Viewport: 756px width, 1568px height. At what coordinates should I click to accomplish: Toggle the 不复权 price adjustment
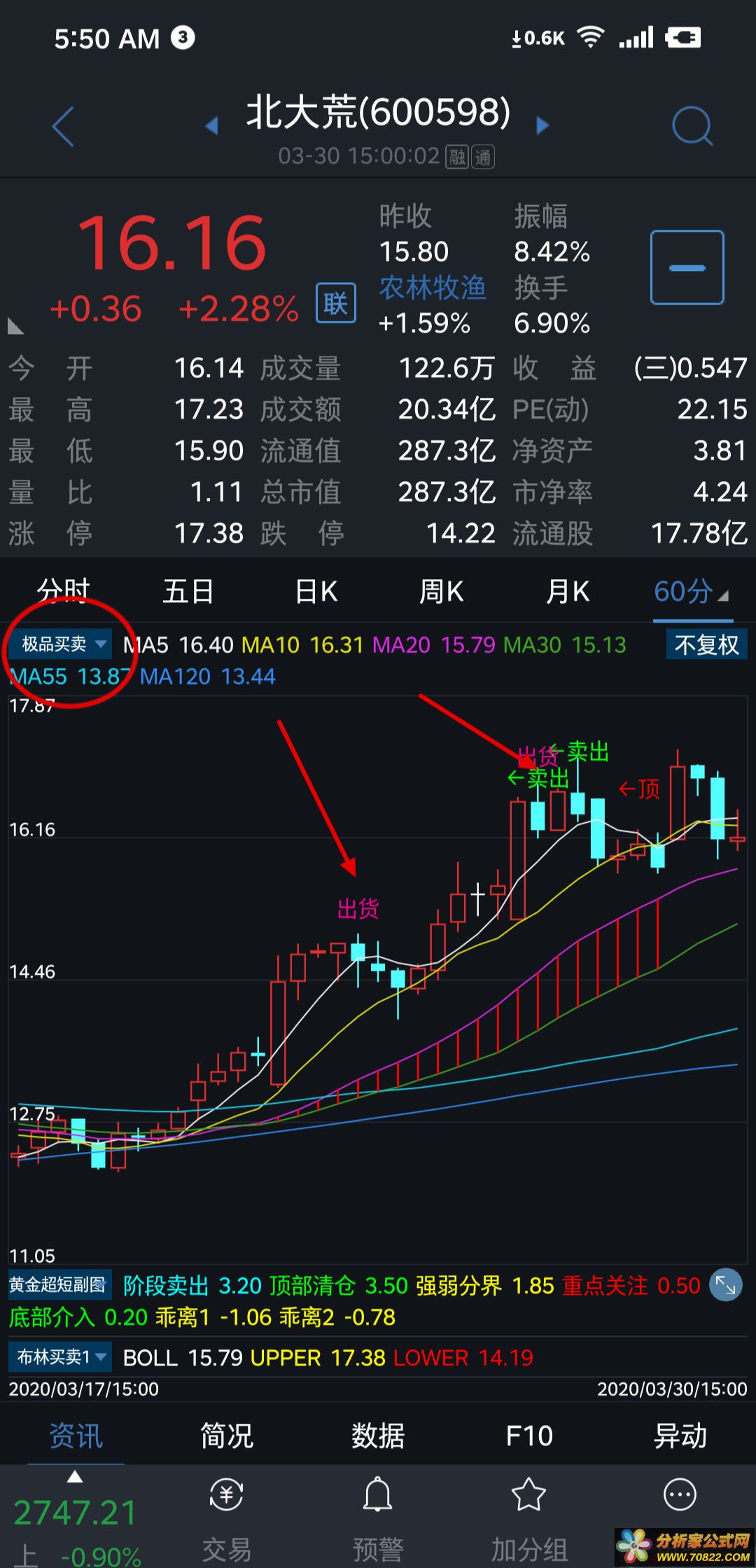(706, 644)
